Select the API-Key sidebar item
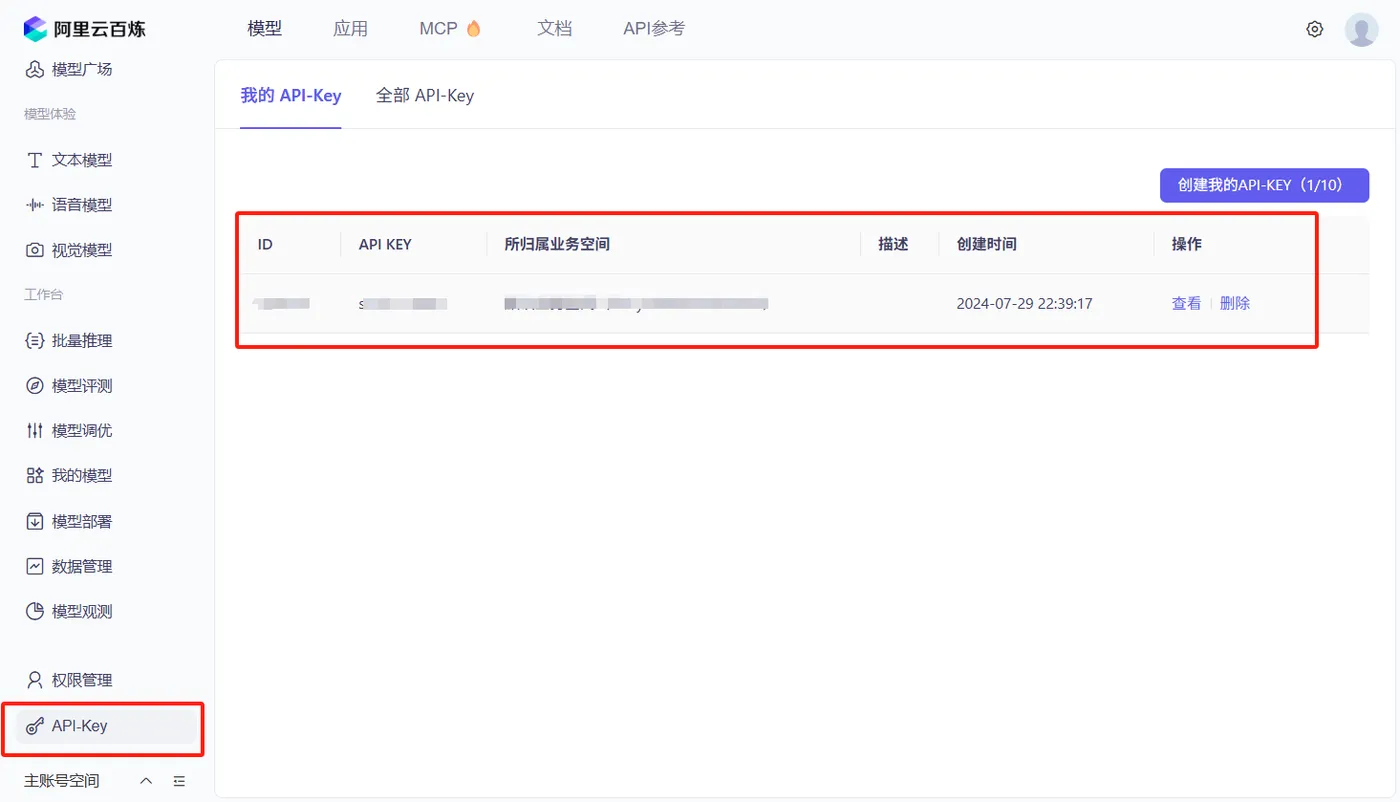The image size is (1400, 802). click(107, 726)
